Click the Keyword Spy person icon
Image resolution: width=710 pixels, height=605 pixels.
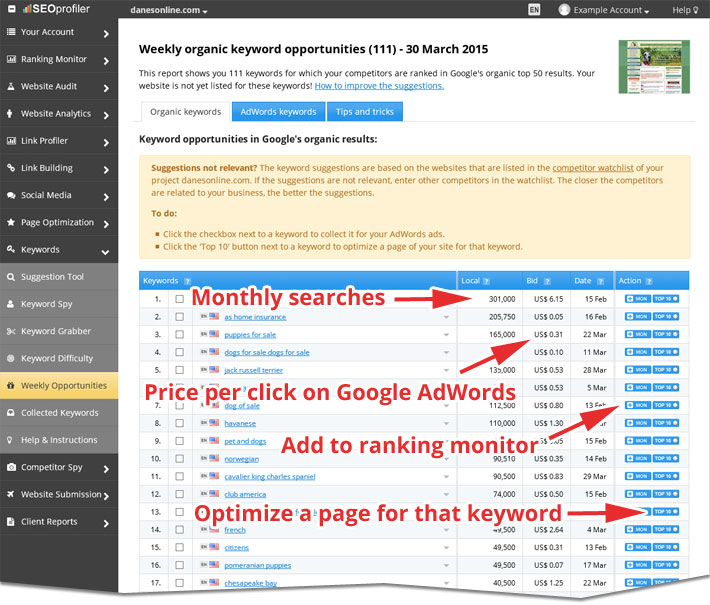(x=10, y=304)
